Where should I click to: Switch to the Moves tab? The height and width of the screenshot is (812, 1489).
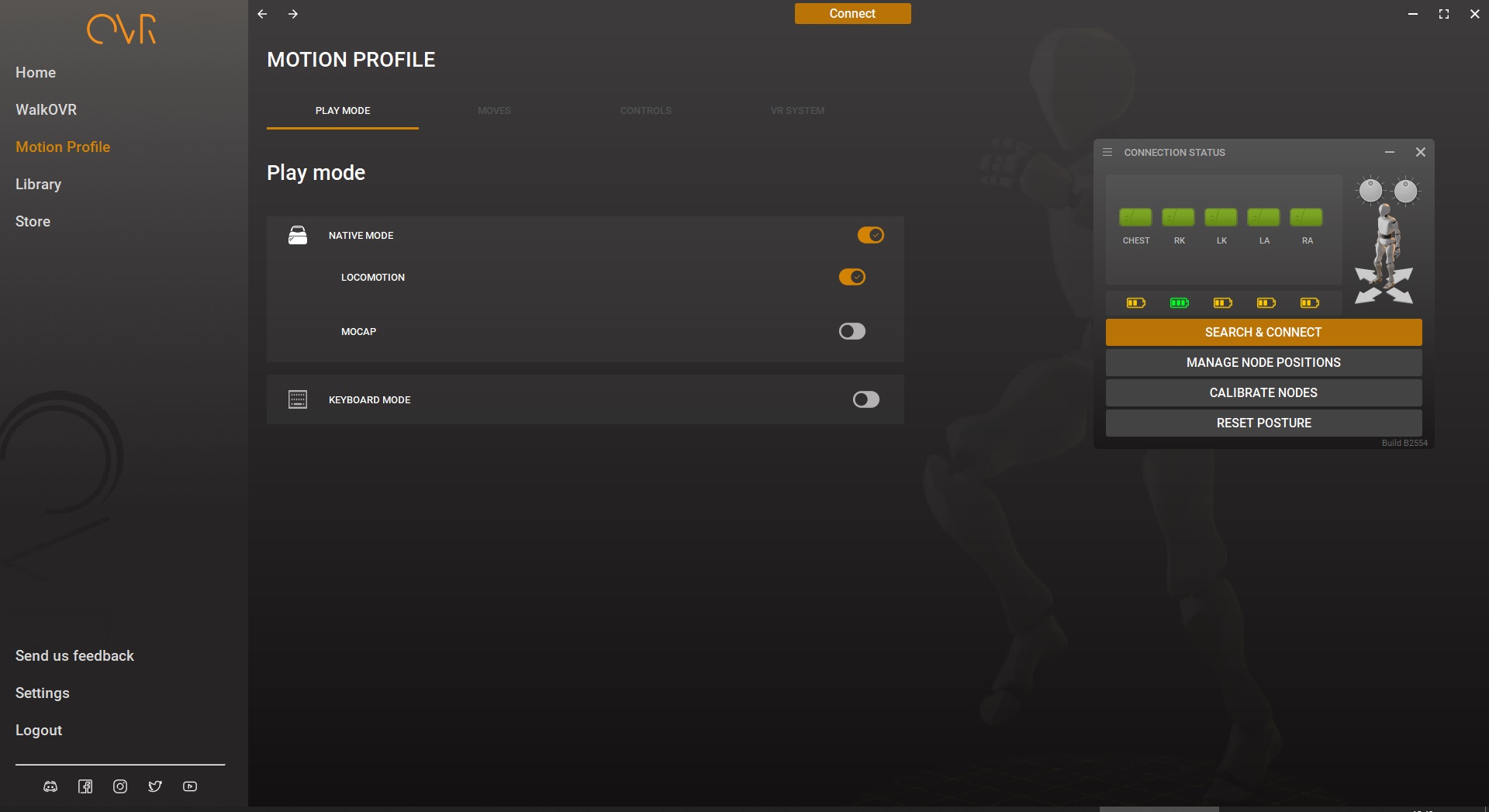494,111
